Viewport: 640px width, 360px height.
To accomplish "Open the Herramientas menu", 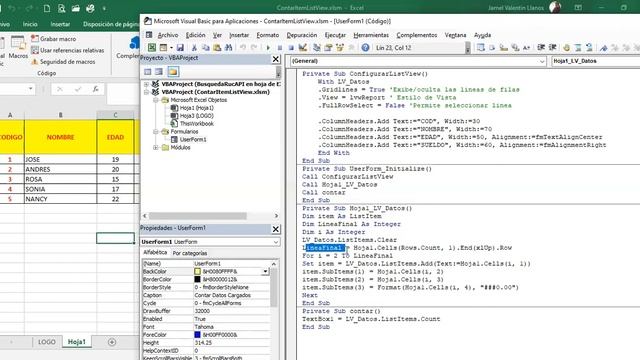I will pos(371,35).
